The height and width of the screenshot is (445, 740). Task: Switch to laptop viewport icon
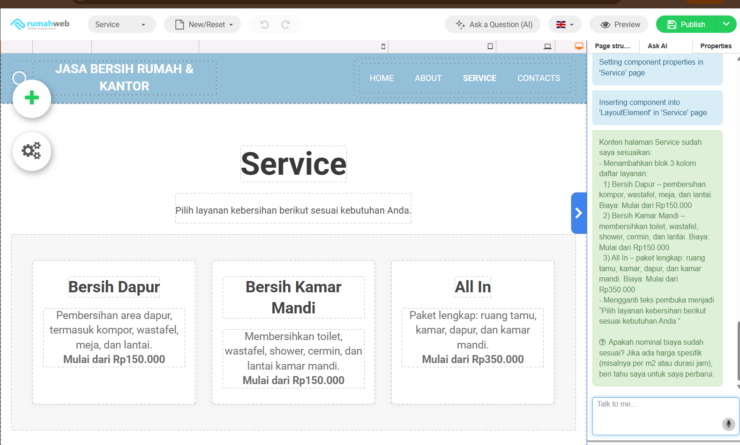[547, 46]
